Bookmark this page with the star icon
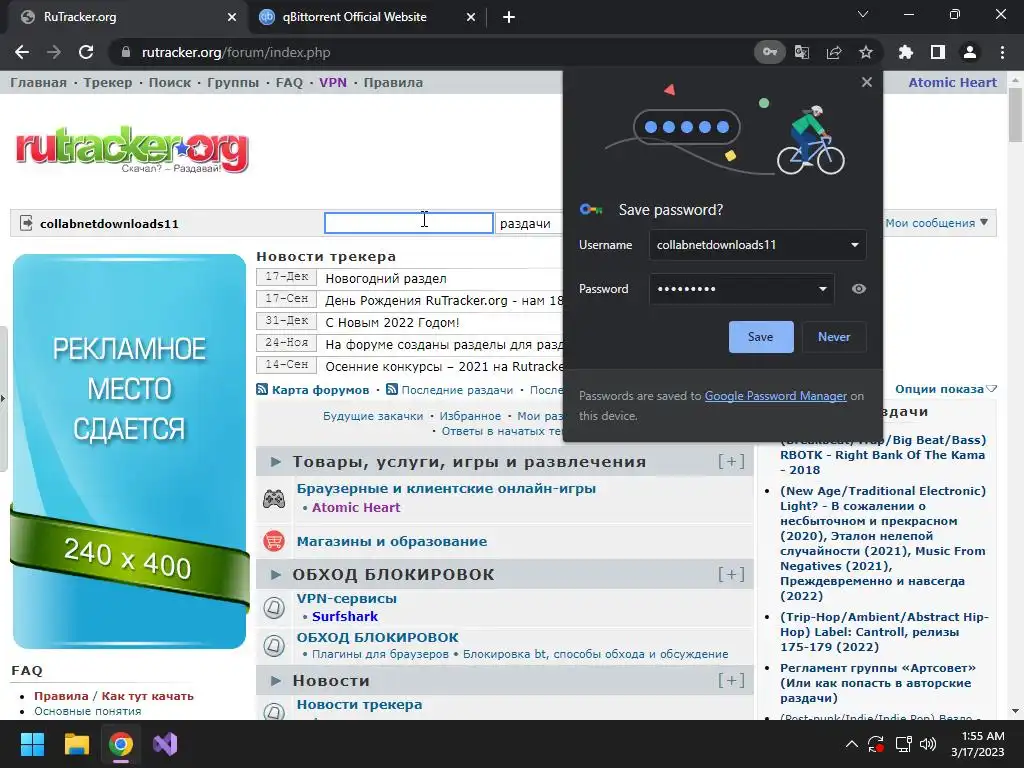The height and width of the screenshot is (768, 1024). coord(866,52)
